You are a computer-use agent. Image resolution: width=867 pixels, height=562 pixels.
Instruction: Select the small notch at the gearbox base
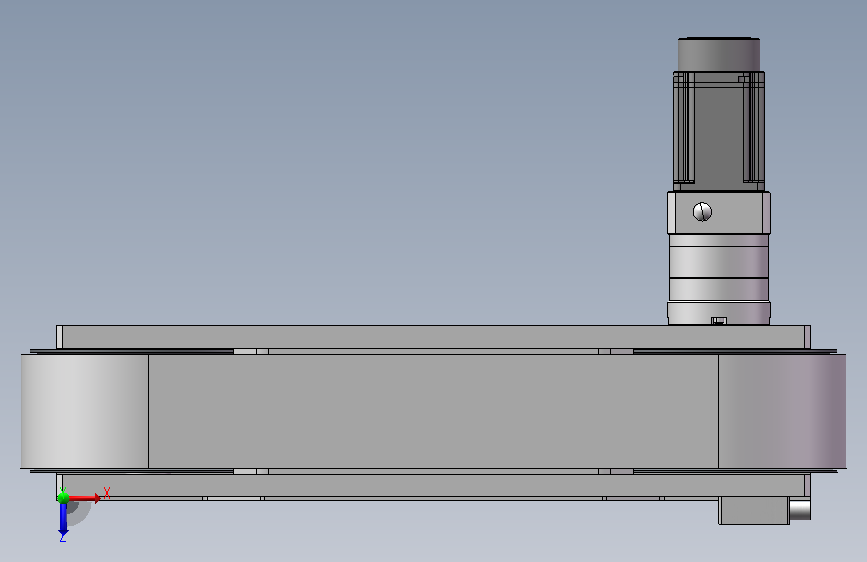718,321
